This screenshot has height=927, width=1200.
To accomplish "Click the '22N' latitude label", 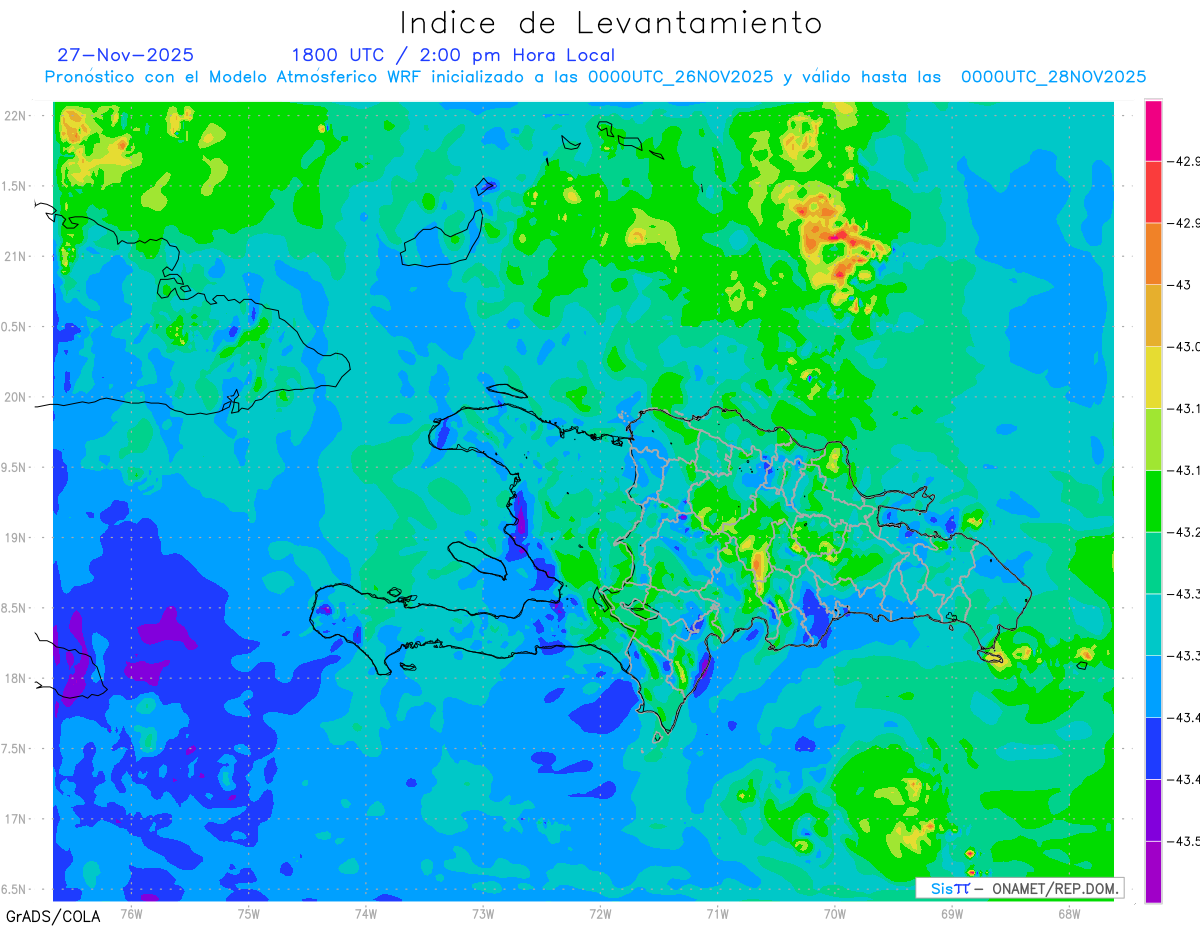I will 16,116.
